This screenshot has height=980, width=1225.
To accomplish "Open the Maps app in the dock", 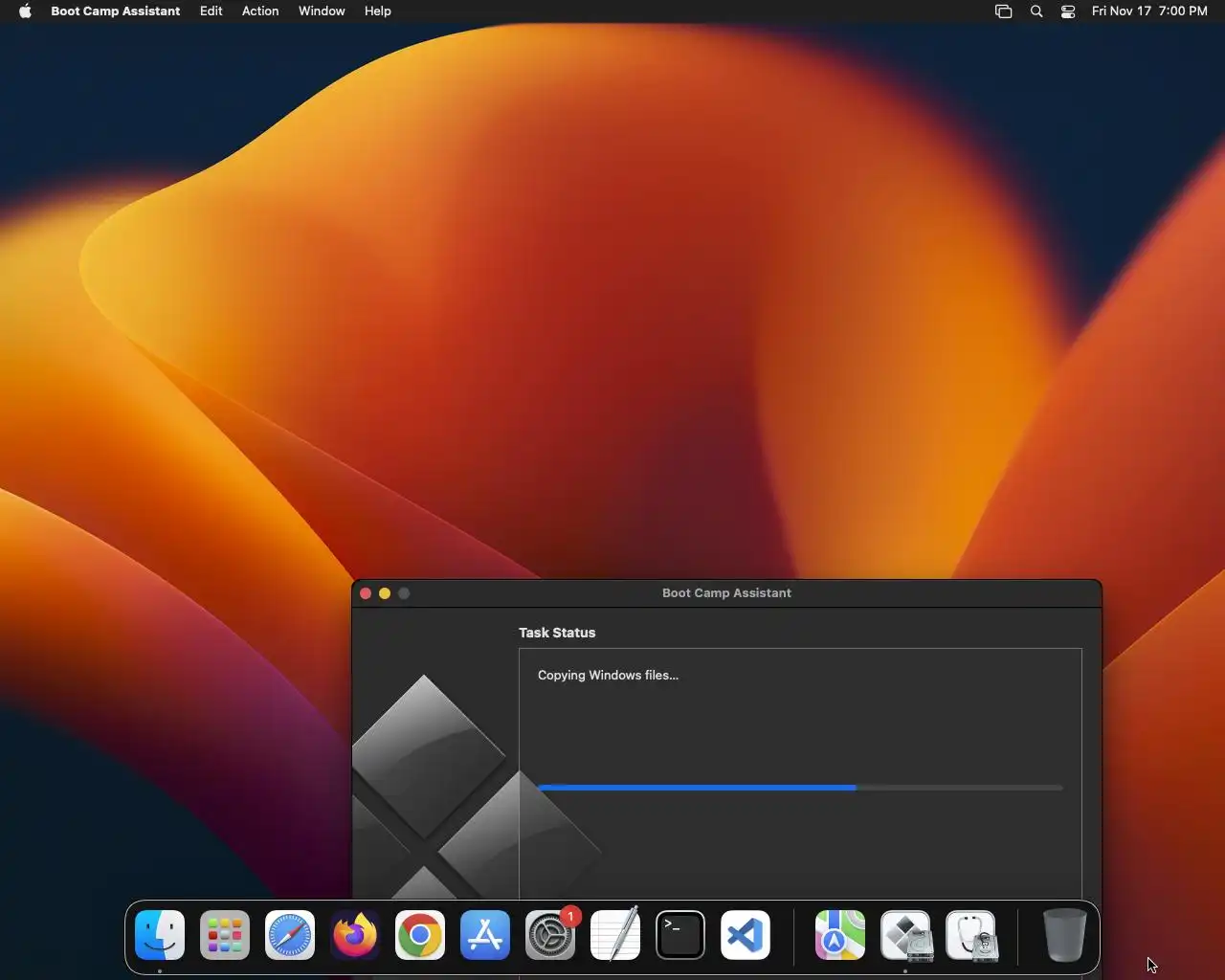I will pos(839,935).
